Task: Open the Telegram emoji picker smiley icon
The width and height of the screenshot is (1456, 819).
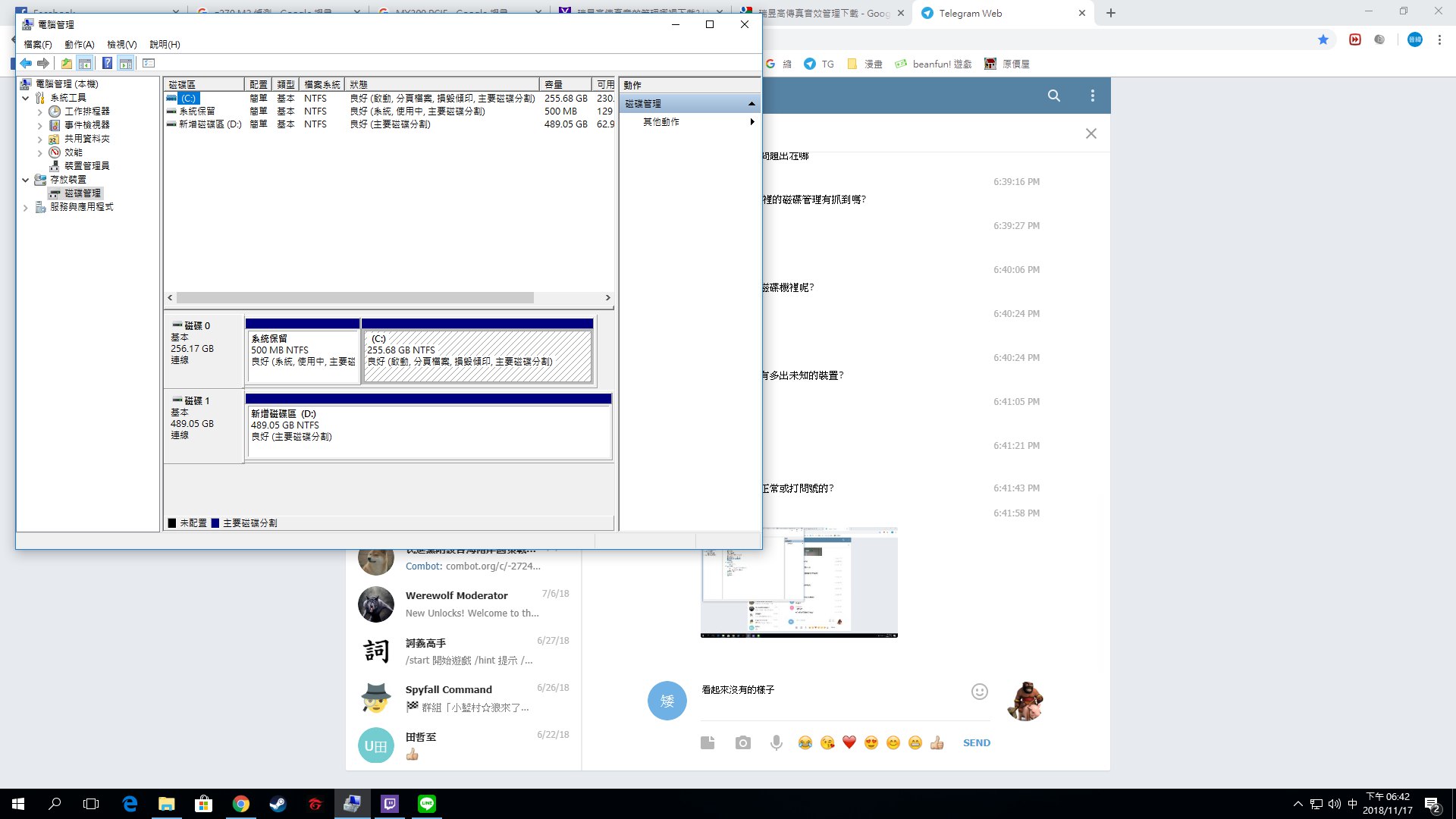Action: [980, 692]
